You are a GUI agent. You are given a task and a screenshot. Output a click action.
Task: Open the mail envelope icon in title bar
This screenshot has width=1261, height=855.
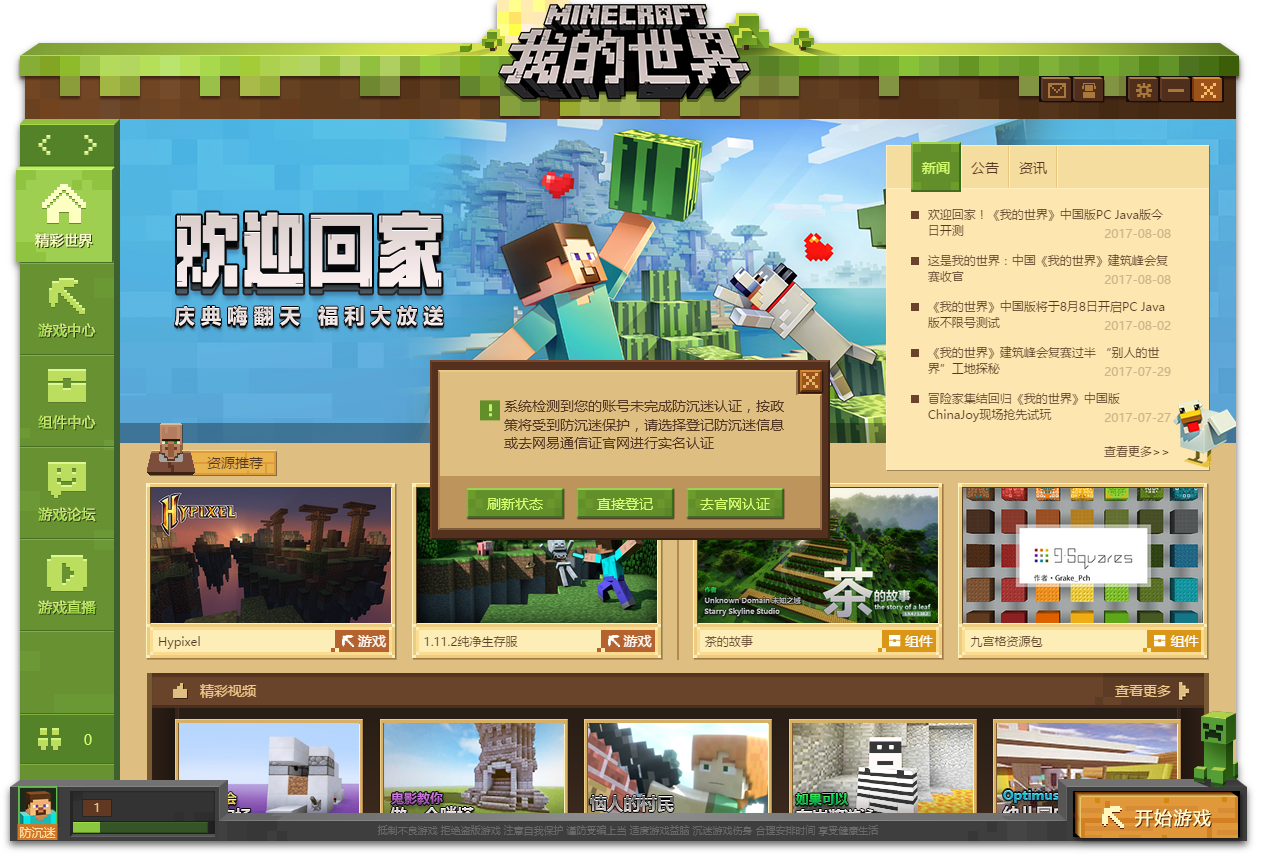click(x=1056, y=90)
